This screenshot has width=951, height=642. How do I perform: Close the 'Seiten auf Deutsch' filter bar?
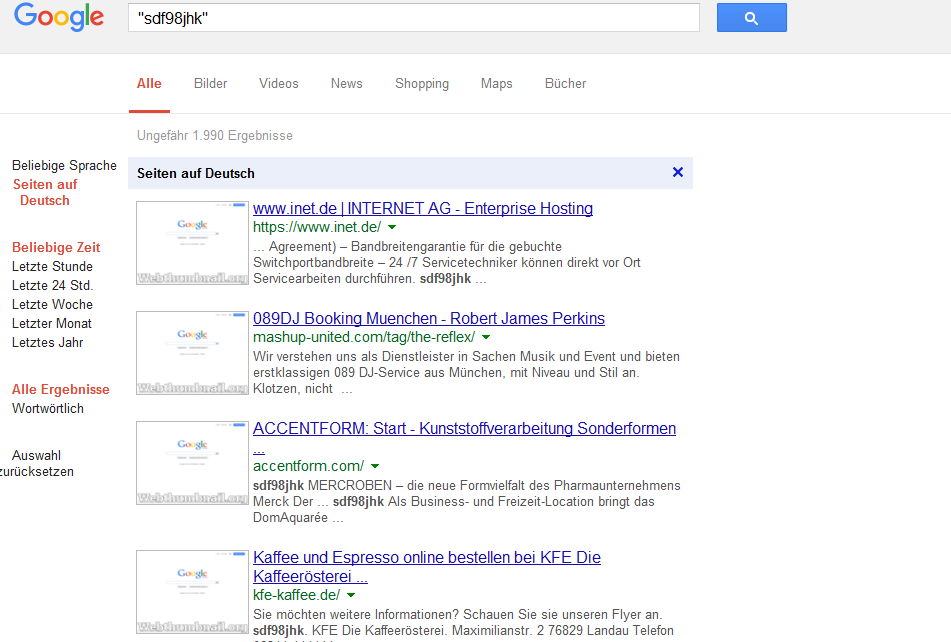(677, 172)
